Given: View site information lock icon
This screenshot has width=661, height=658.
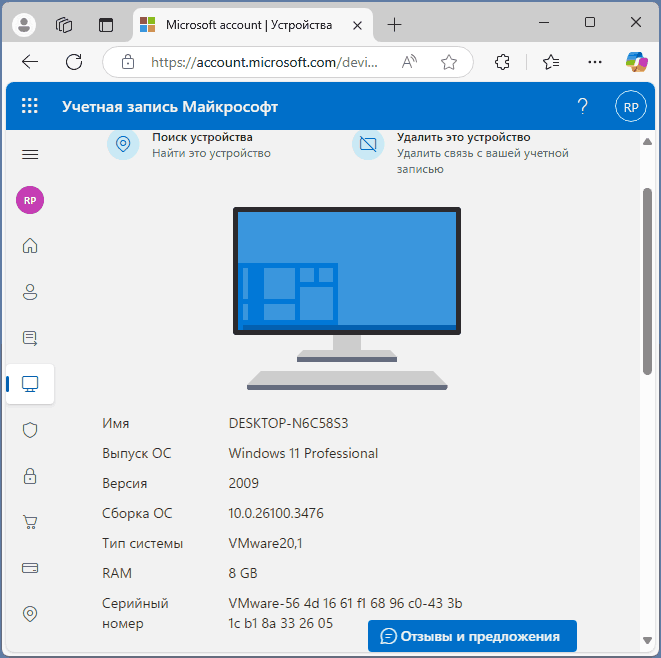Looking at the screenshot, I should pyautogui.click(x=128, y=62).
